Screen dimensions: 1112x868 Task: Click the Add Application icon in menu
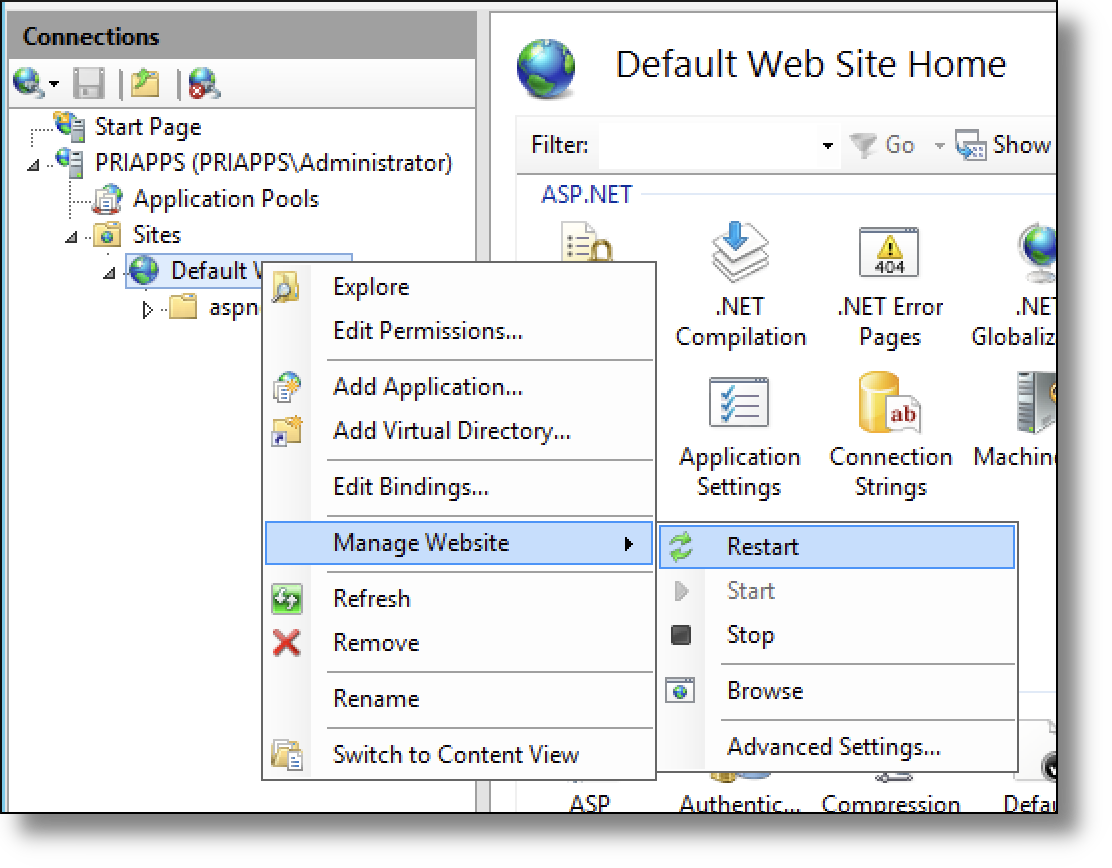287,387
